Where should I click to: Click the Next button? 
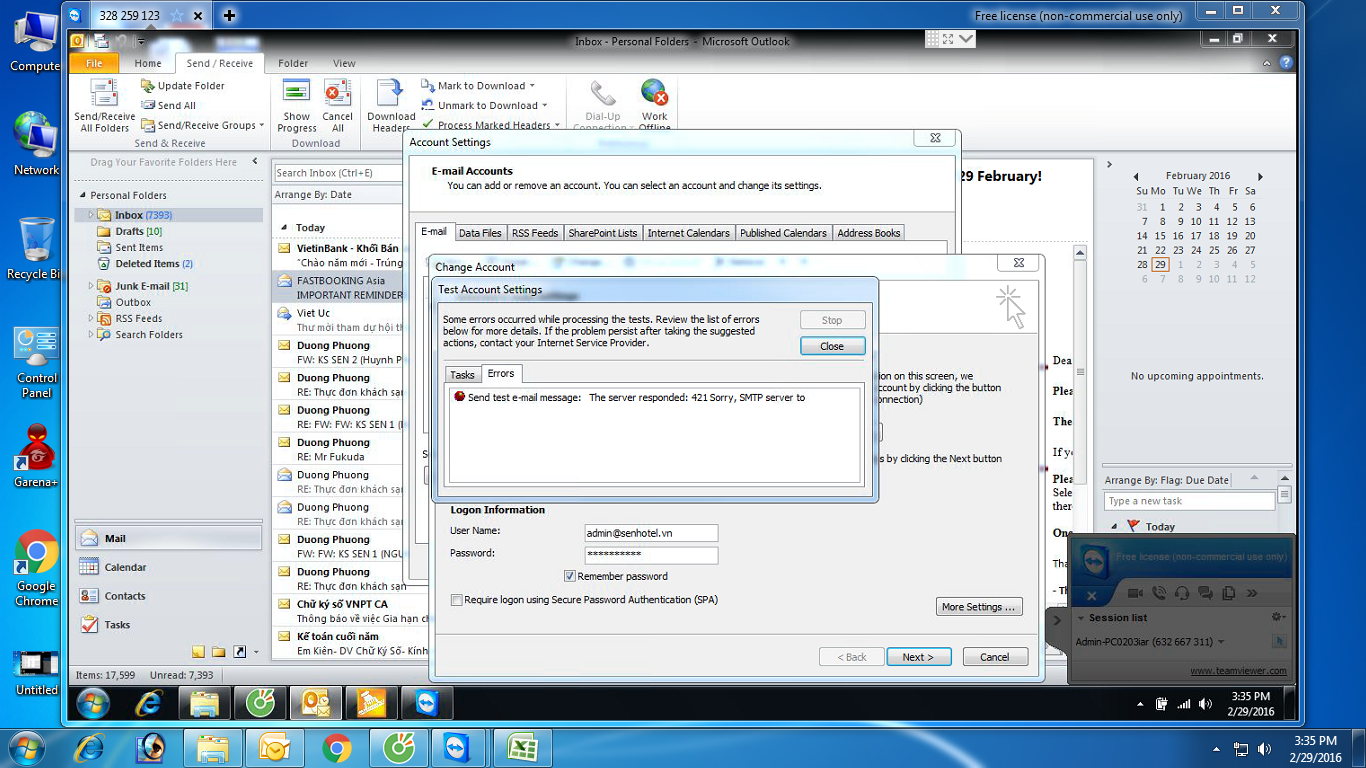(x=918, y=657)
